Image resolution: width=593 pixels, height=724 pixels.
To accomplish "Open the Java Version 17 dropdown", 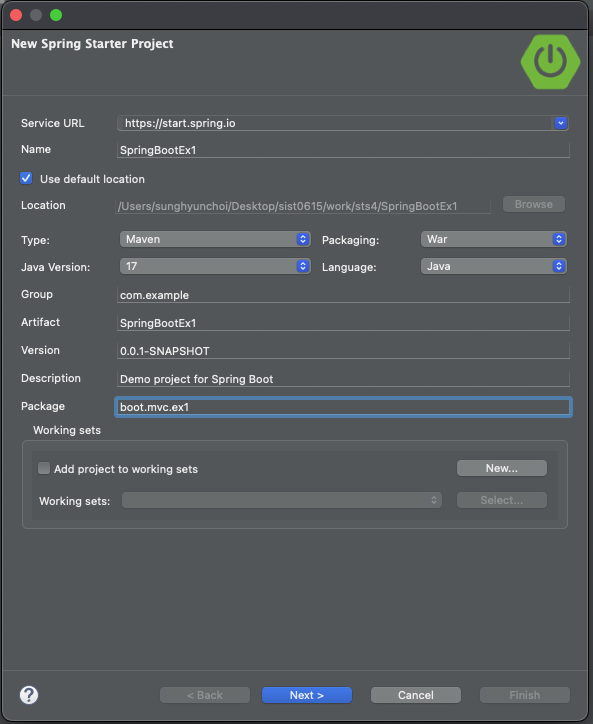I will (215, 266).
